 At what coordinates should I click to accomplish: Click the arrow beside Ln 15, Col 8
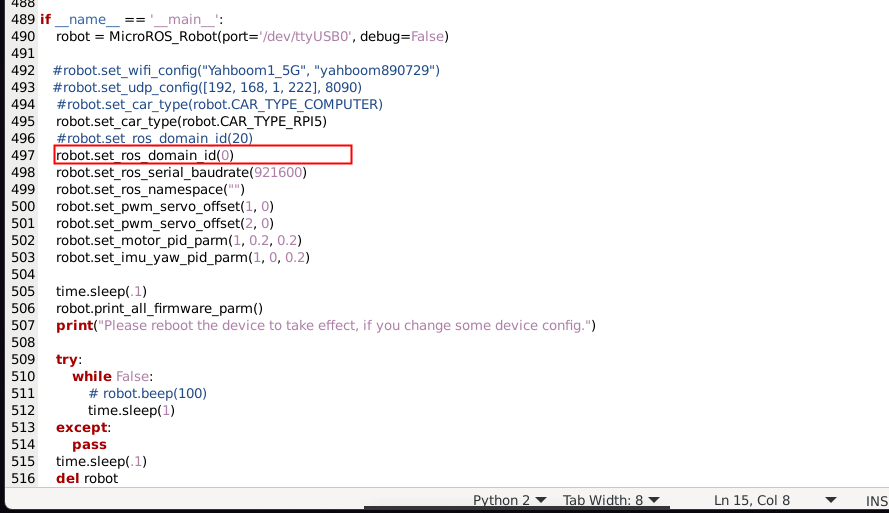coord(830,500)
